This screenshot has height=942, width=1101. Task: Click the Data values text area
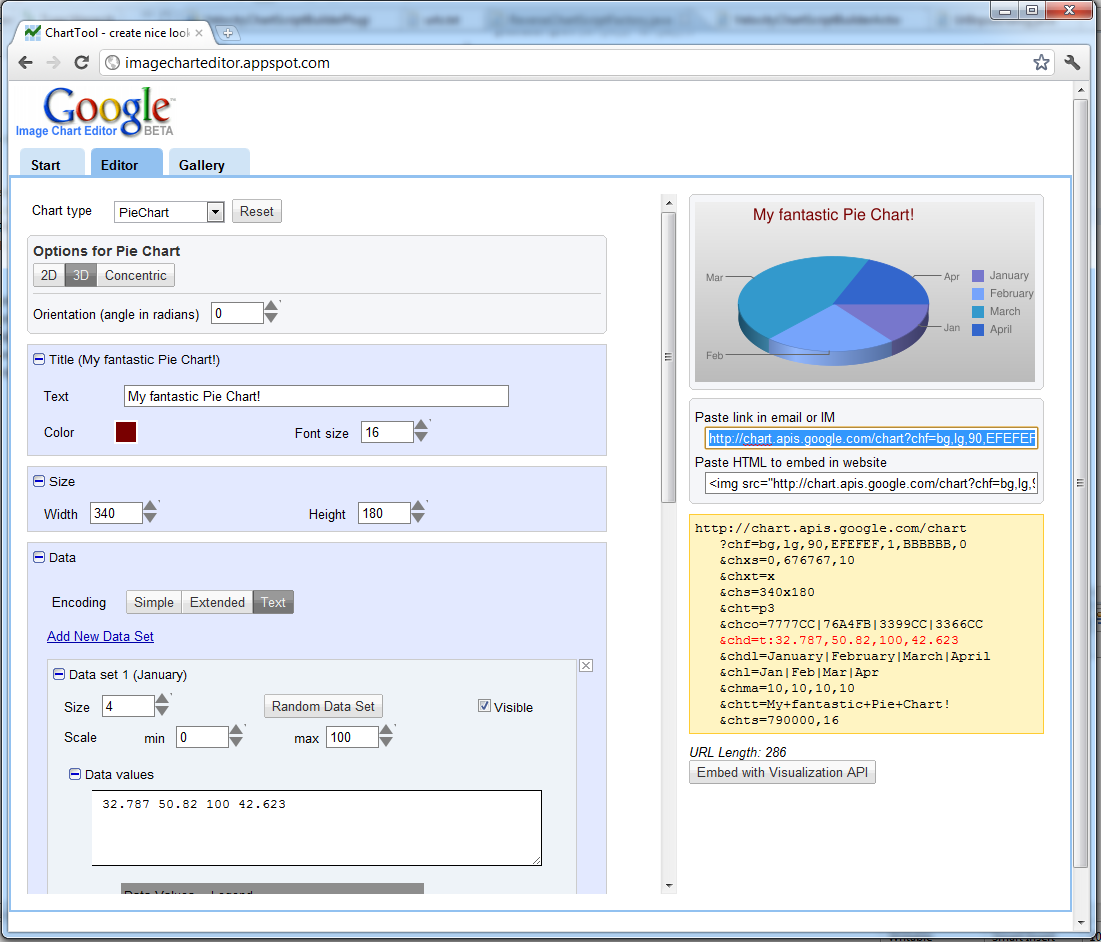(317, 828)
